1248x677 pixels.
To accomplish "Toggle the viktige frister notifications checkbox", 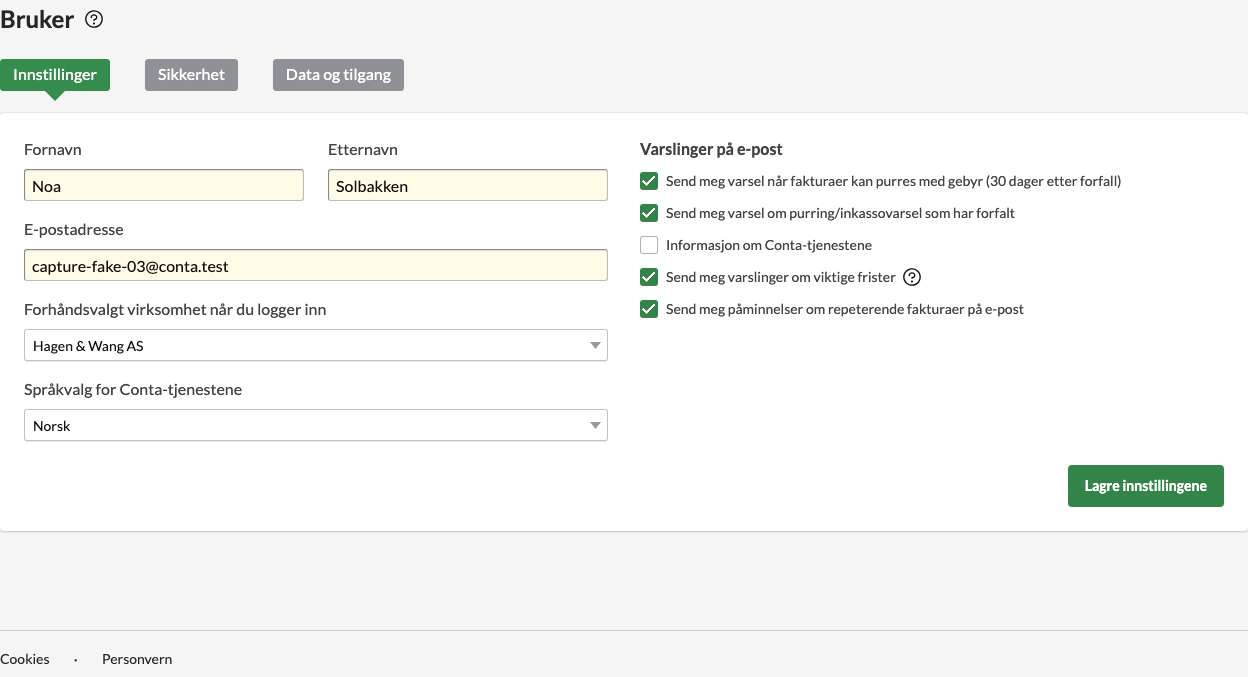I will tap(649, 277).
